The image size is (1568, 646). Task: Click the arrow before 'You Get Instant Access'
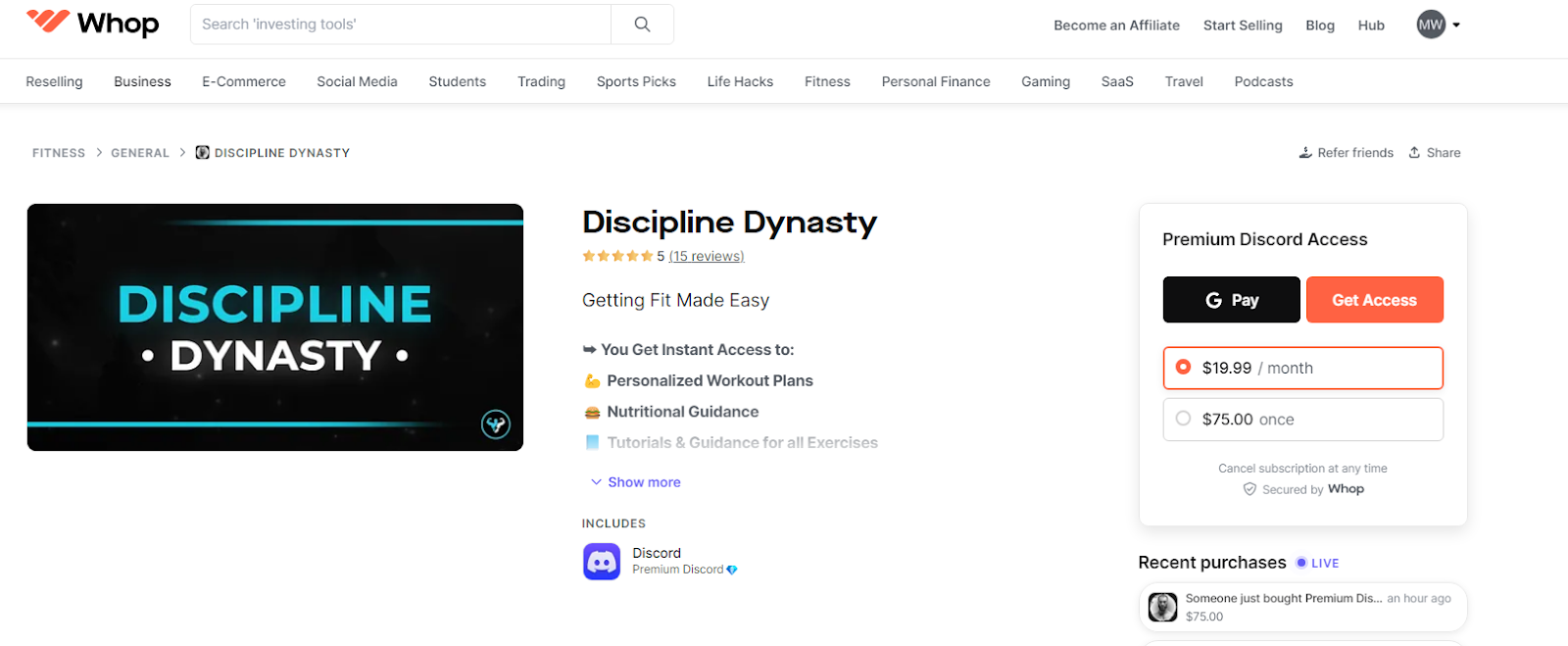pyautogui.click(x=589, y=350)
